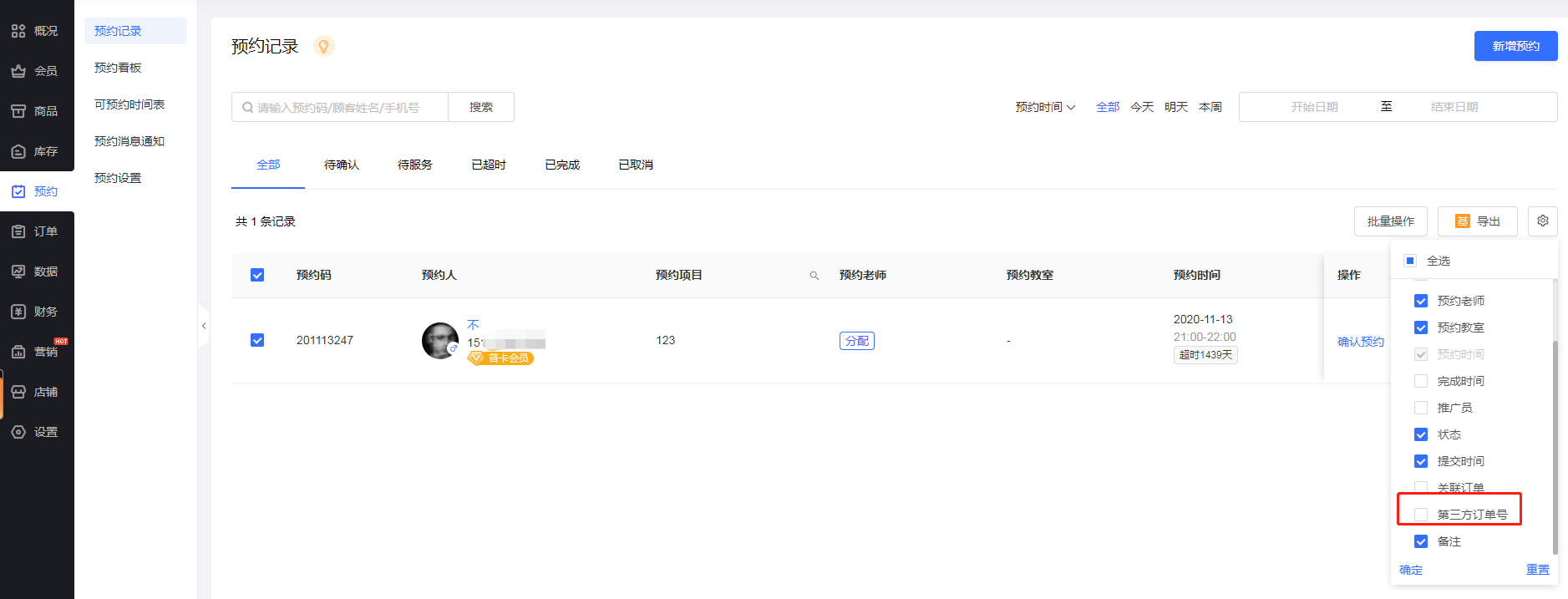The image size is (1568, 599).
Task: Click the 新增预约 button
Action: (x=1515, y=46)
